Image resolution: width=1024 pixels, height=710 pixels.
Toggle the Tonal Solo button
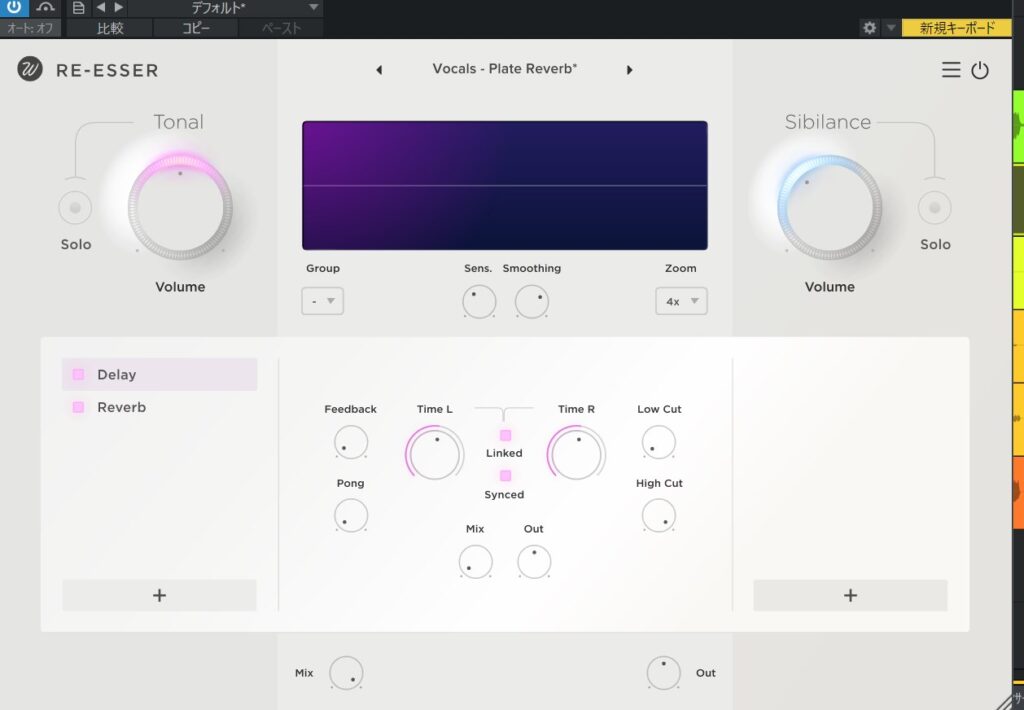point(75,208)
